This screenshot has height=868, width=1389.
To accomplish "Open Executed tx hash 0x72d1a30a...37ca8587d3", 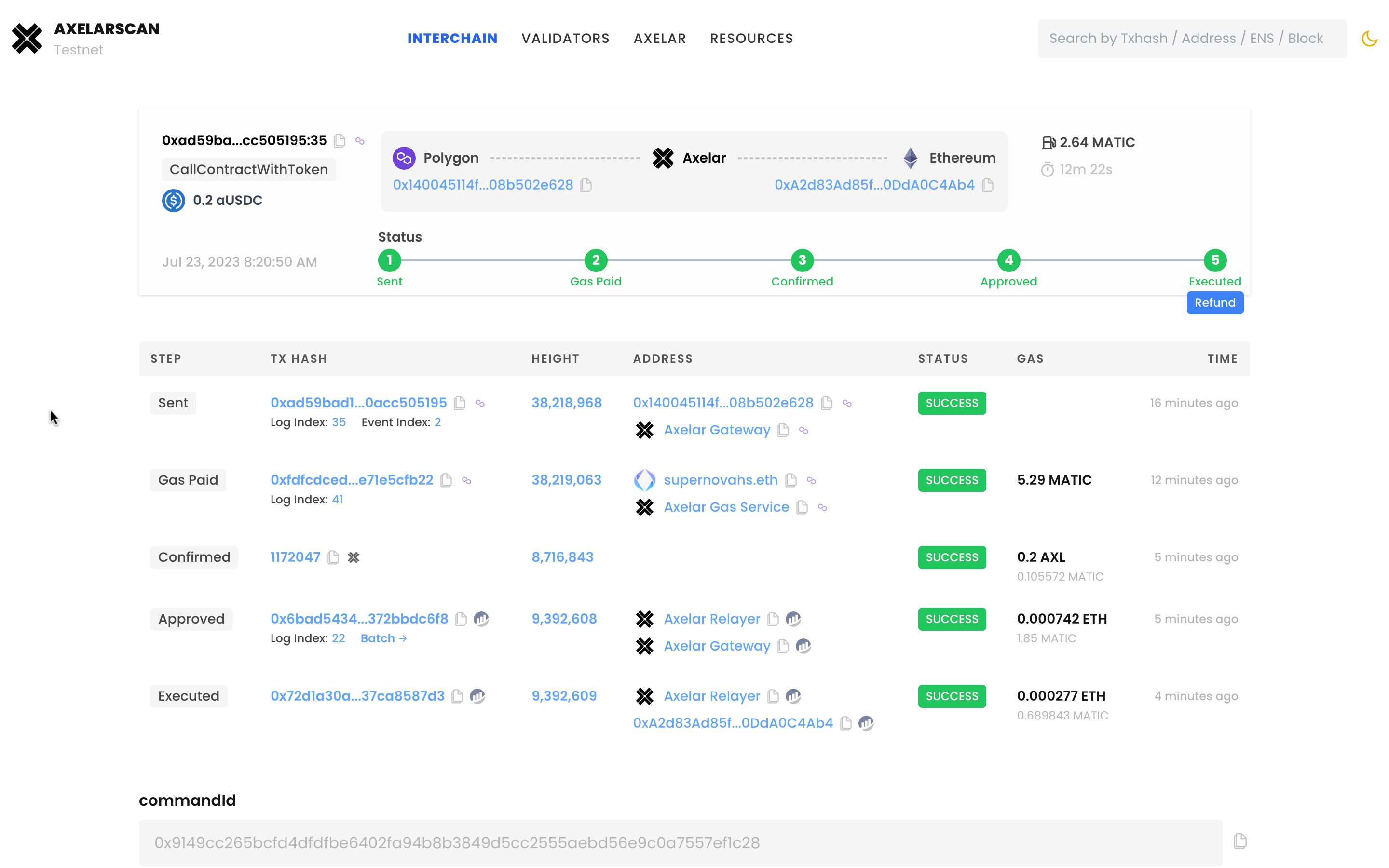I will (x=357, y=696).
